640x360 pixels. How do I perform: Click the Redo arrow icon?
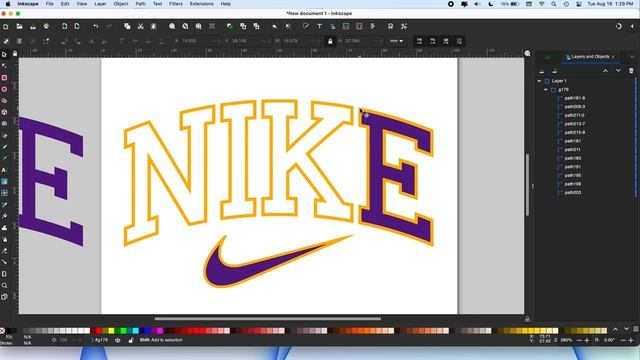109,27
